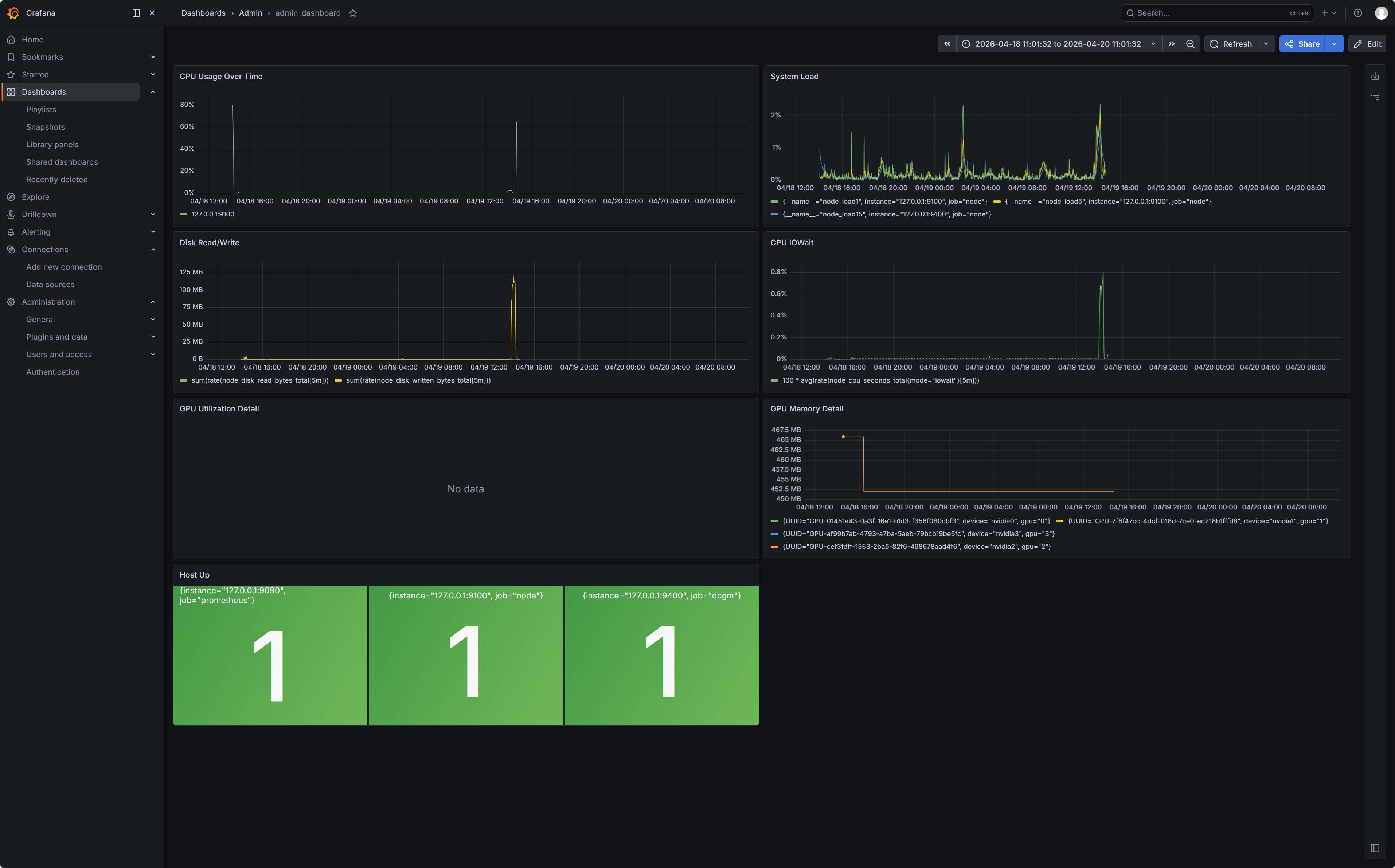Screen dimensions: 1395x868
Task: Open Data sources in sidebar menu
Action: coord(51,285)
